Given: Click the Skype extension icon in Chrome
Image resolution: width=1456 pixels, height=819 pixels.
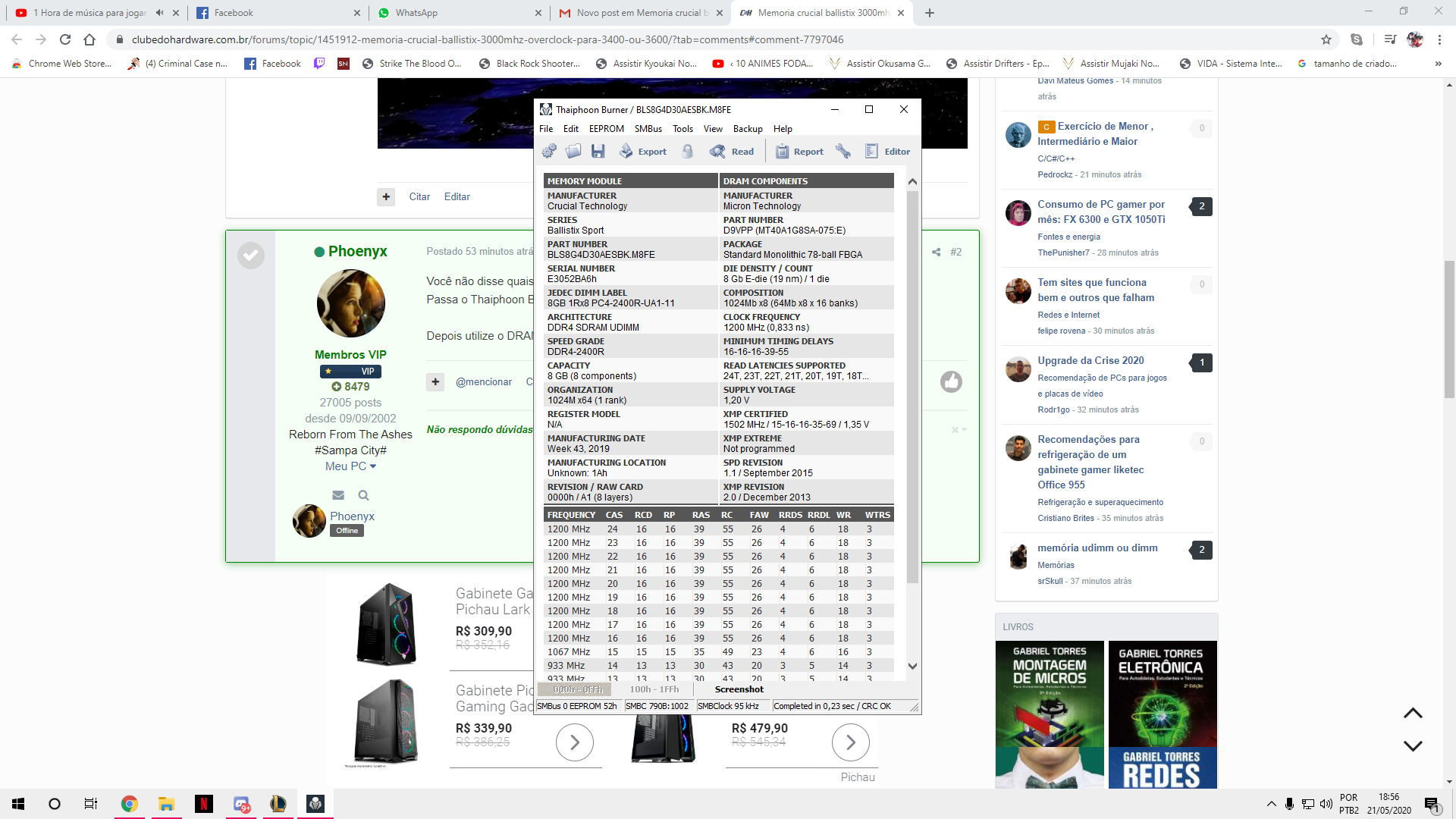Looking at the screenshot, I should [1357, 39].
